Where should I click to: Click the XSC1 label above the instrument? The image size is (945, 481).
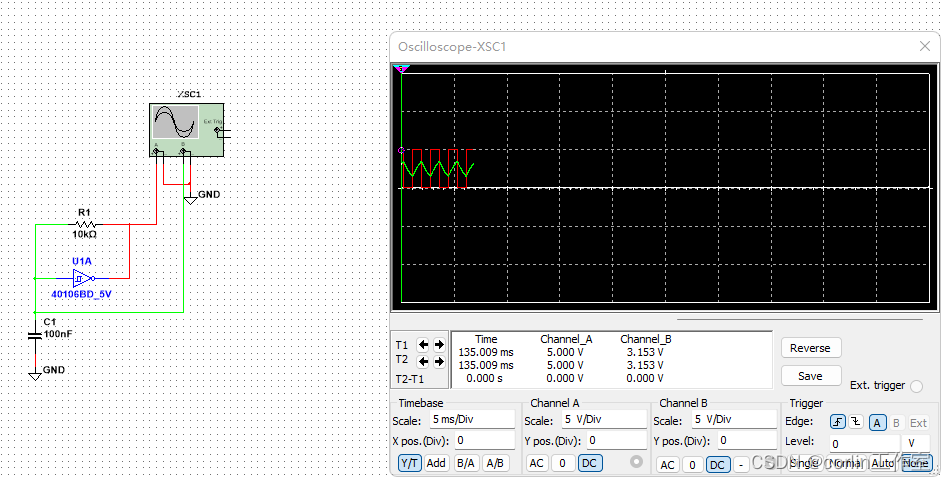click(189, 94)
